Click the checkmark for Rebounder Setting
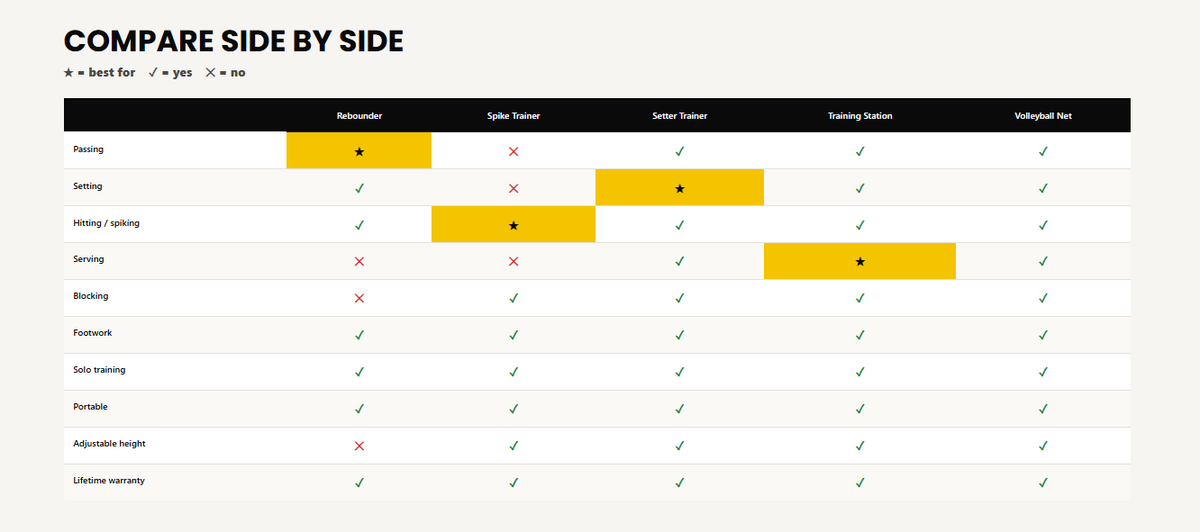This screenshot has width=1200, height=532. (x=359, y=188)
